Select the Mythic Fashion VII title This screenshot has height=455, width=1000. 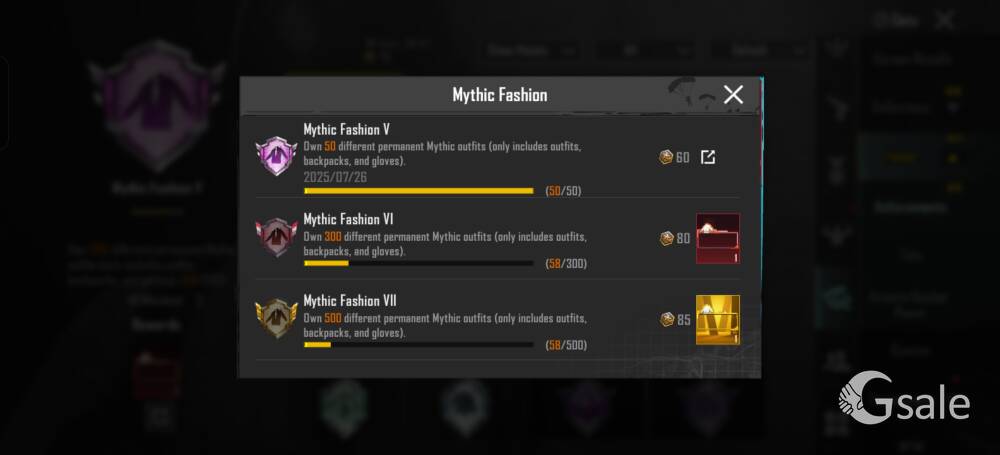pos(349,301)
